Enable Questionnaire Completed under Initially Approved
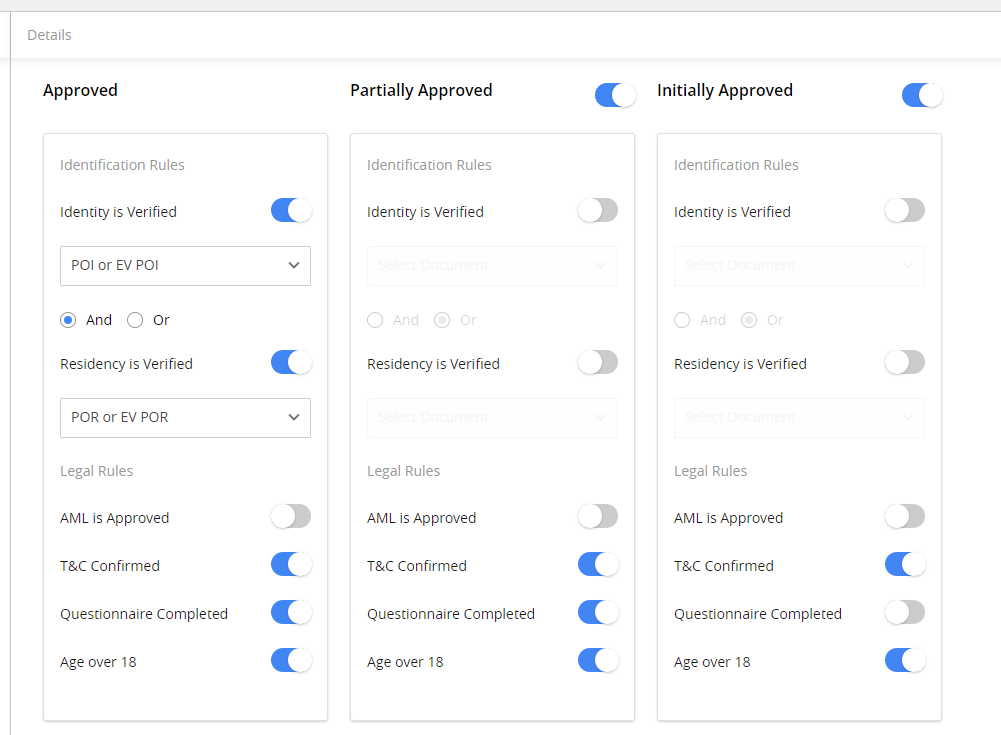 904,612
